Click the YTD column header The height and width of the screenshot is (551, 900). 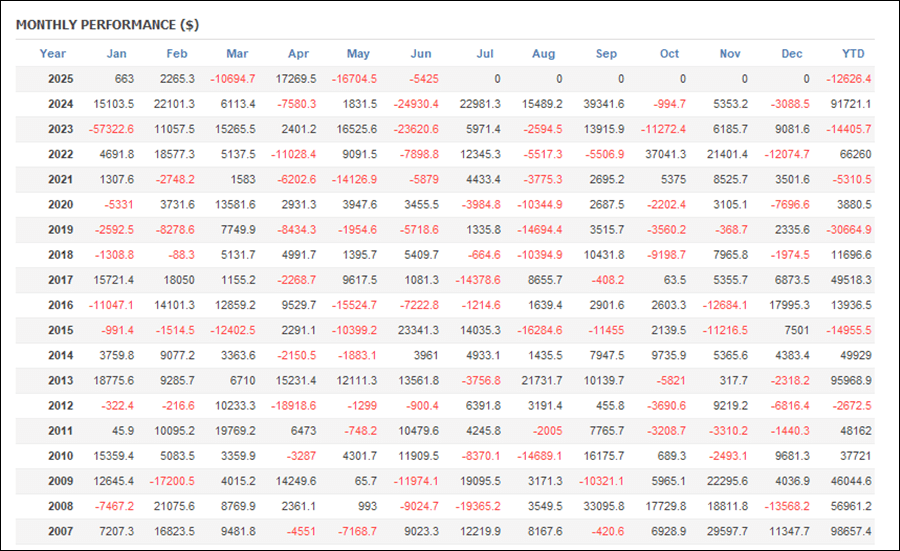click(853, 53)
